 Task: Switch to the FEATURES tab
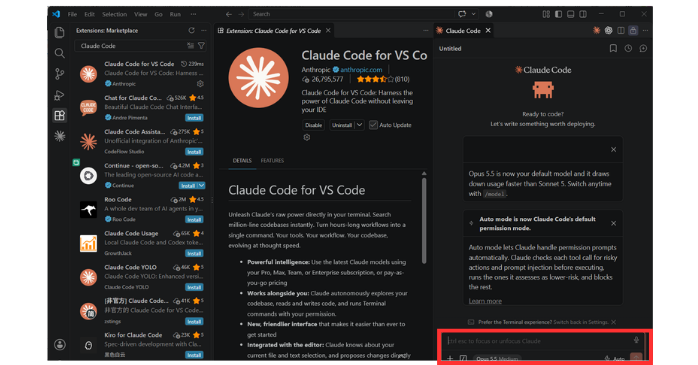(x=272, y=161)
